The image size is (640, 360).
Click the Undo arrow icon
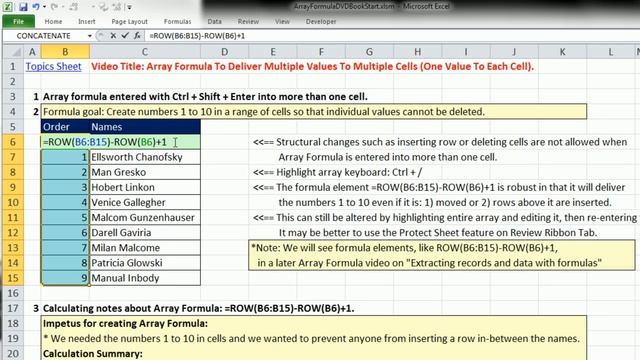click(36, 7)
